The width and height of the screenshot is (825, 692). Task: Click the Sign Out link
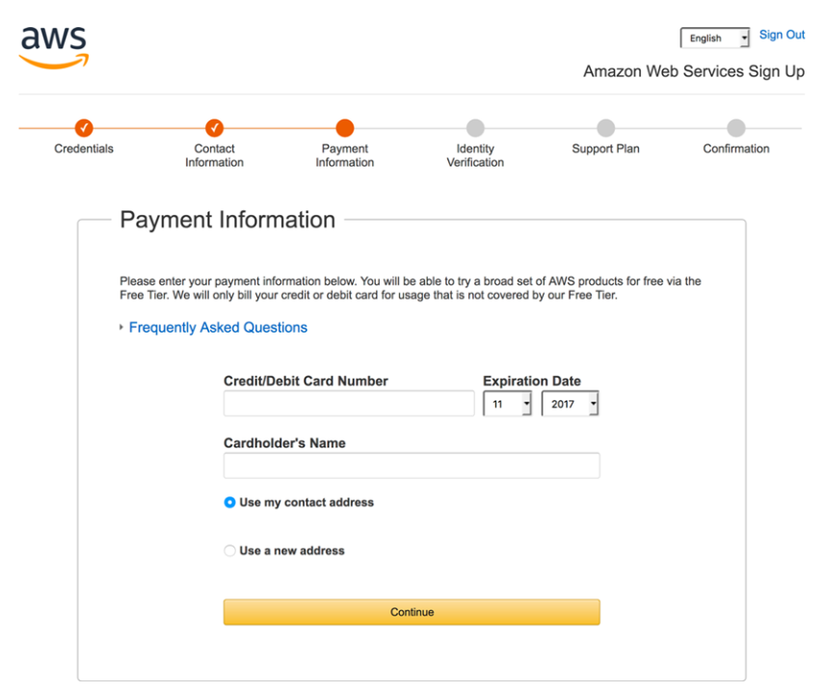[782, 35]
